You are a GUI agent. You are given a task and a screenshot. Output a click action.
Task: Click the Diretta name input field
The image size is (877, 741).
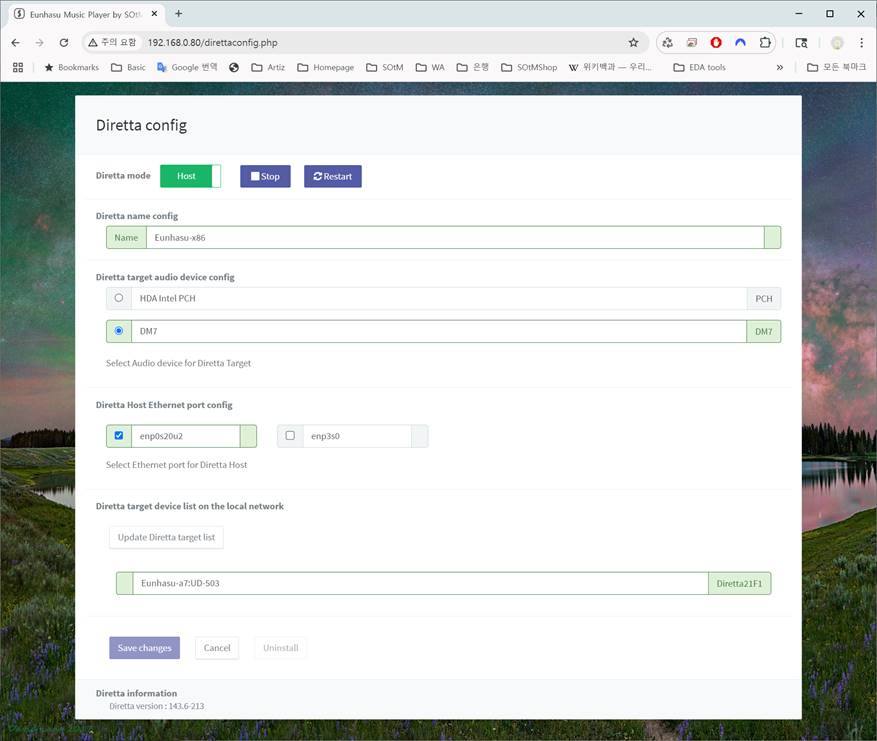click(x=454, y=237)
